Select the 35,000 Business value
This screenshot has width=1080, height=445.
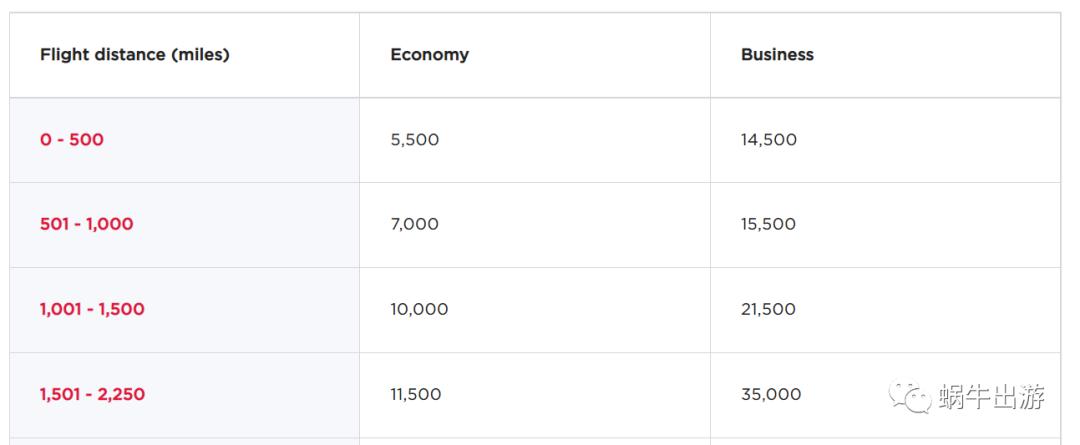[x=771, y=394]
